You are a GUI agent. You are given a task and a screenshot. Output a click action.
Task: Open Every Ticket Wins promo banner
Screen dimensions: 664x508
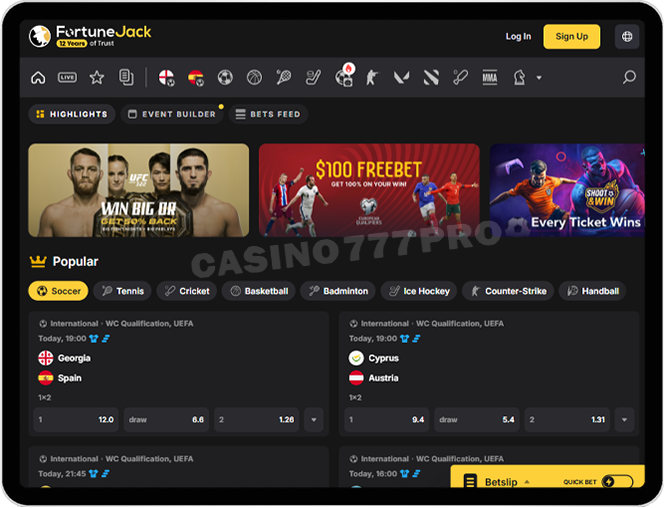coord(567,190)
